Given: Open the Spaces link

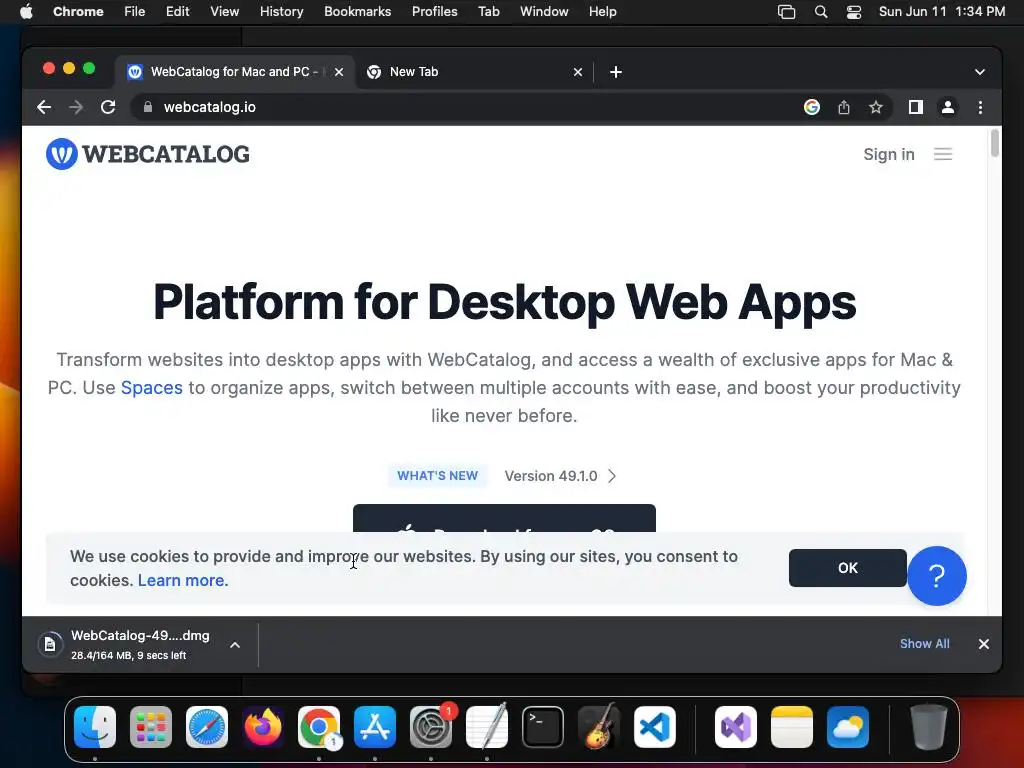Looking at the screenshot, I should pyautogui.click(x=152, y=388).
